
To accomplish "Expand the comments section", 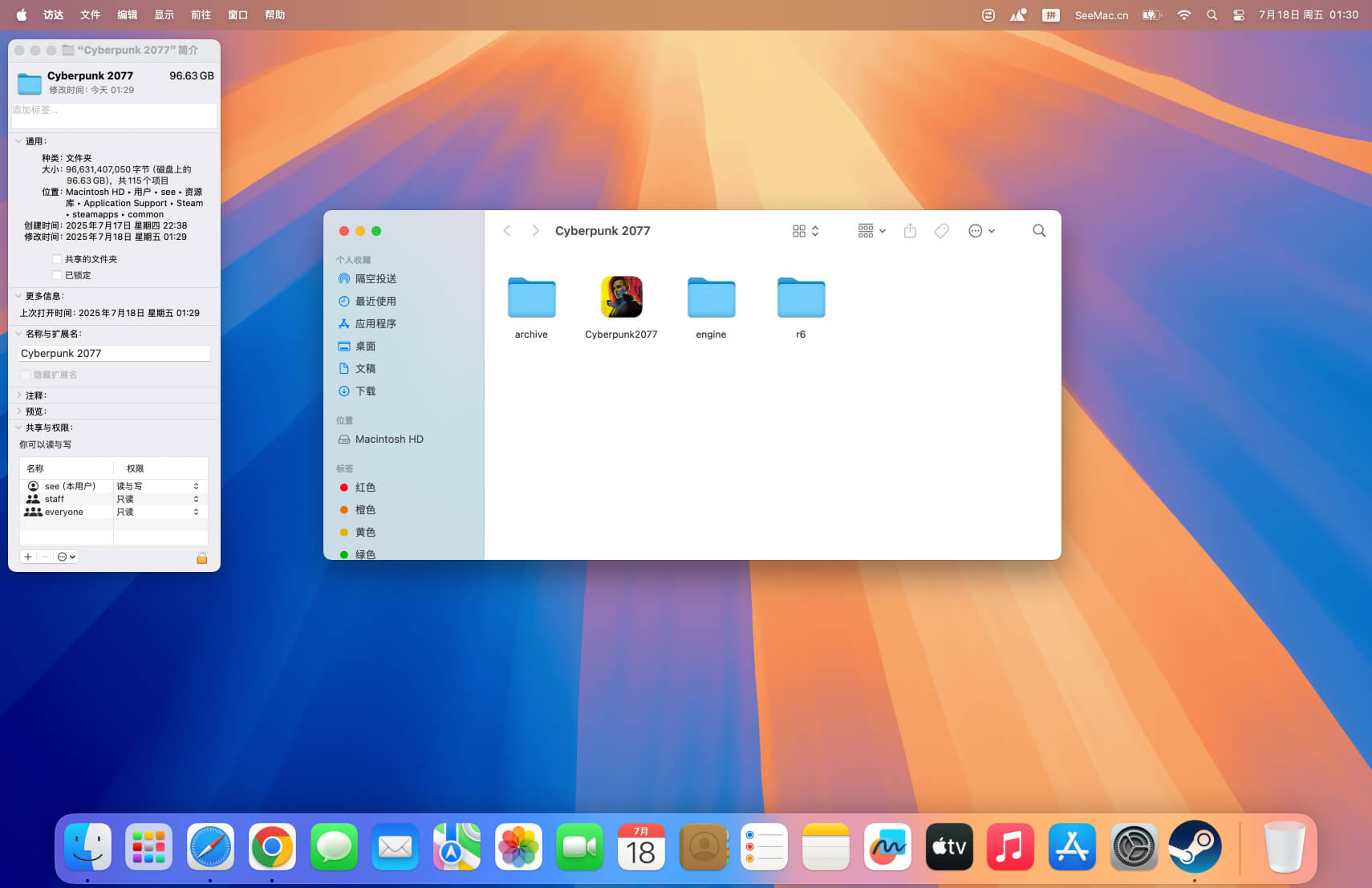I will (19, 395).
